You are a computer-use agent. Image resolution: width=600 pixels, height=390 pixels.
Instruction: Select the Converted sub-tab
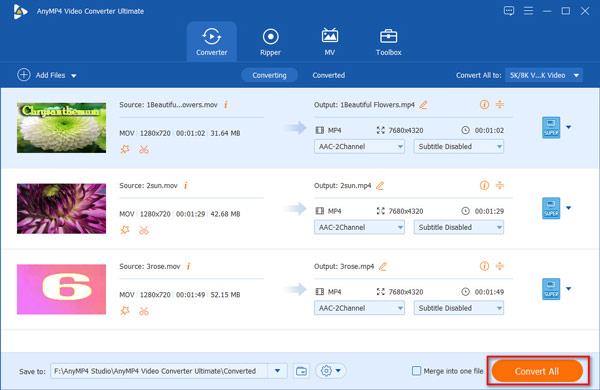pos(329,75)
